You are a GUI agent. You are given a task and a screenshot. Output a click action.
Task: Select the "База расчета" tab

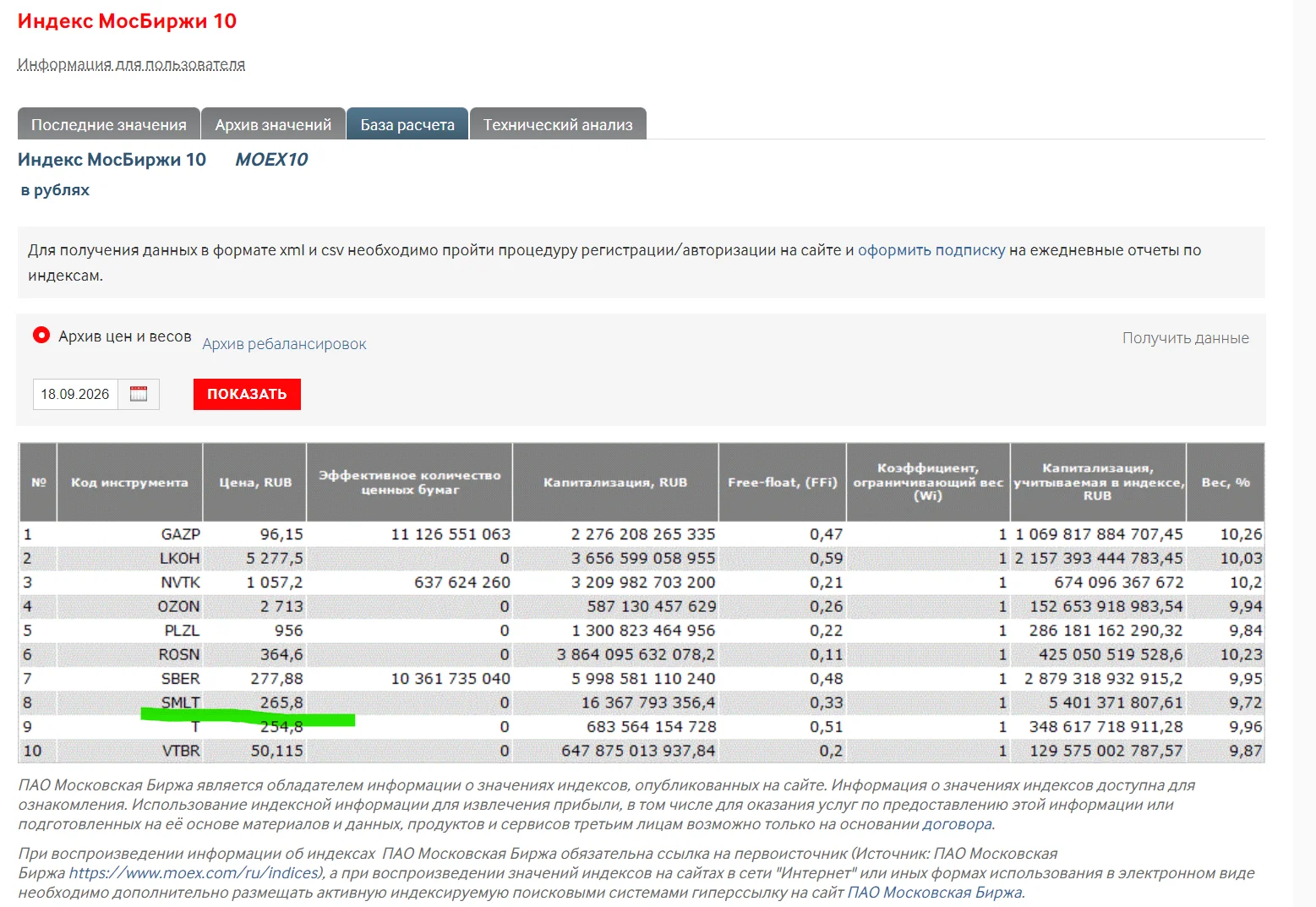(x=407, y=124)
